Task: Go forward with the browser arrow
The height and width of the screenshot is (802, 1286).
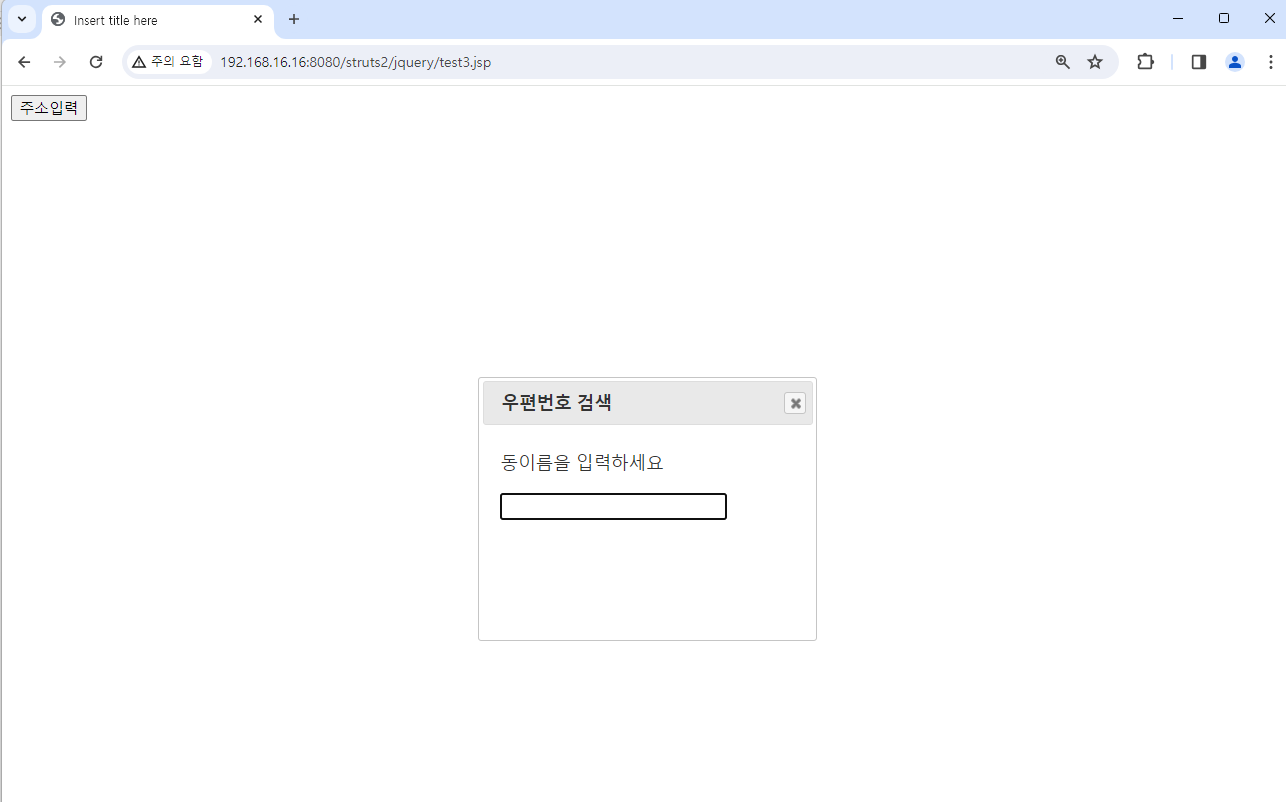Action: point(60,62)
